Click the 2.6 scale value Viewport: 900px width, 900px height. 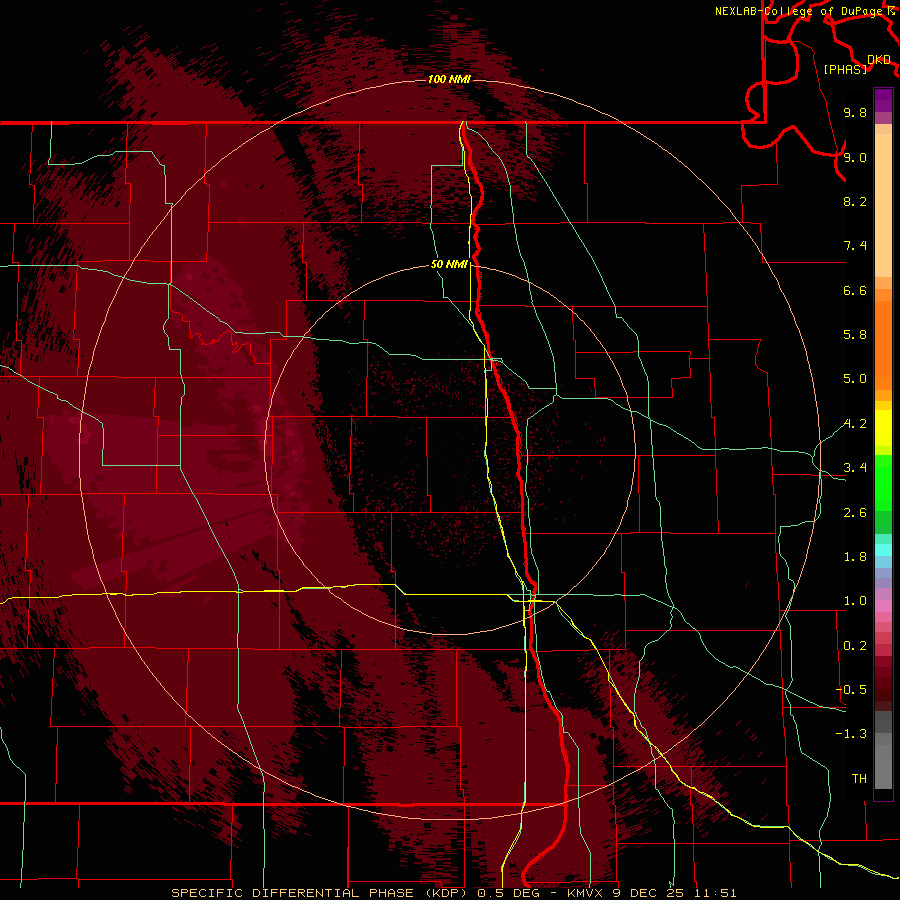855,513
